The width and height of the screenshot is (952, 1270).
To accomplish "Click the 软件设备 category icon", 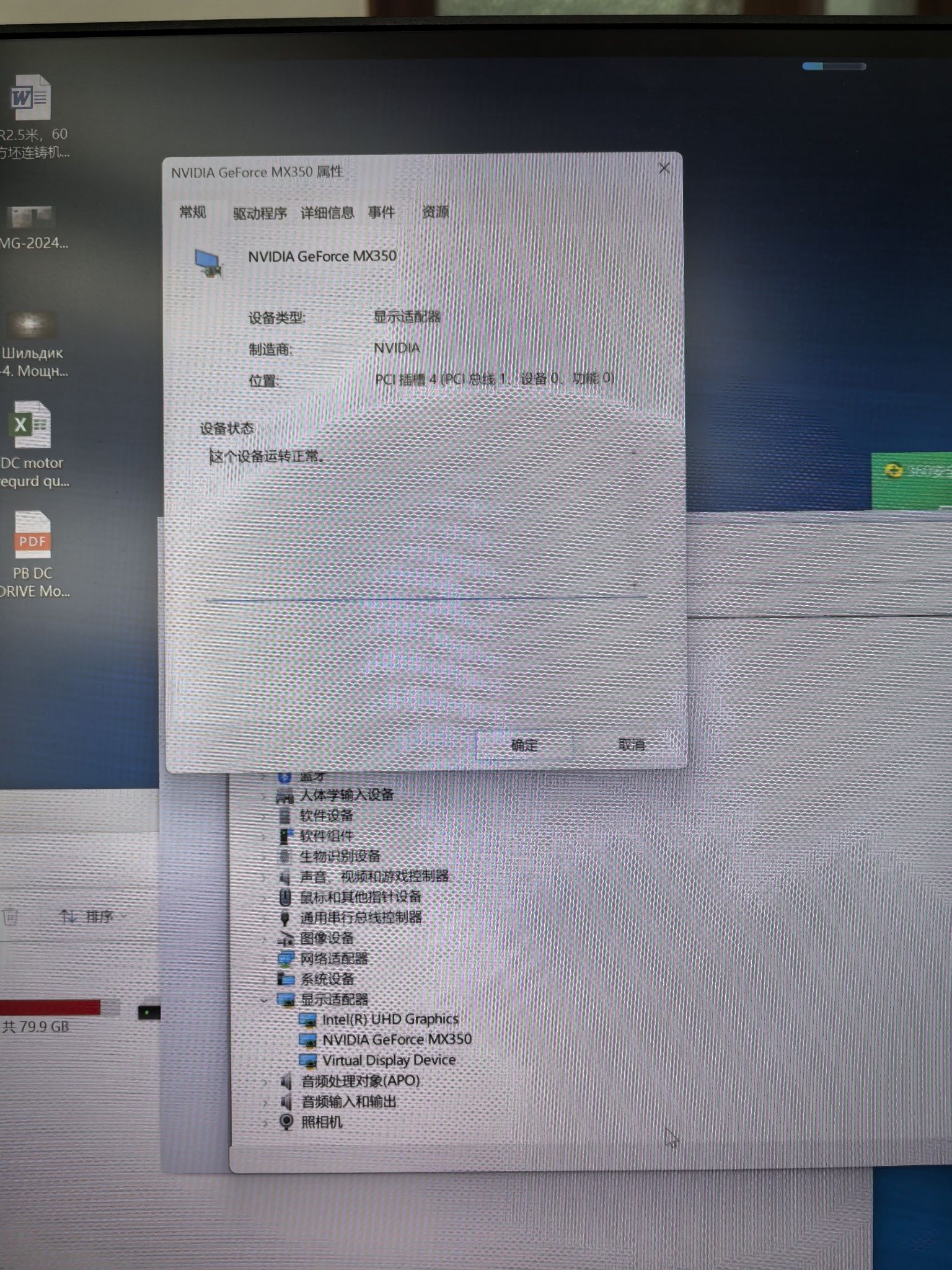I will (x=284, y=815).
